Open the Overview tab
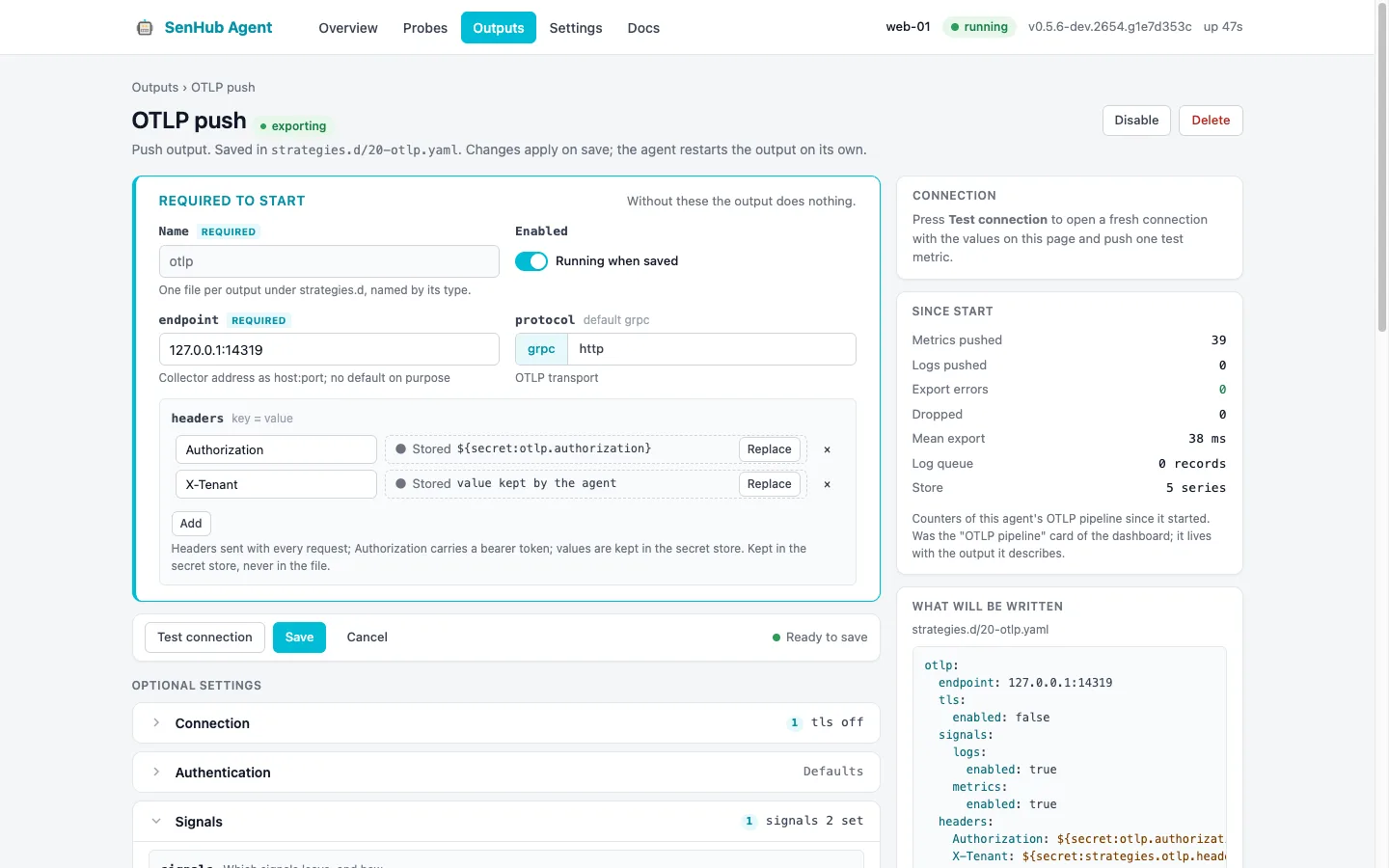 (x=348, y=28)
